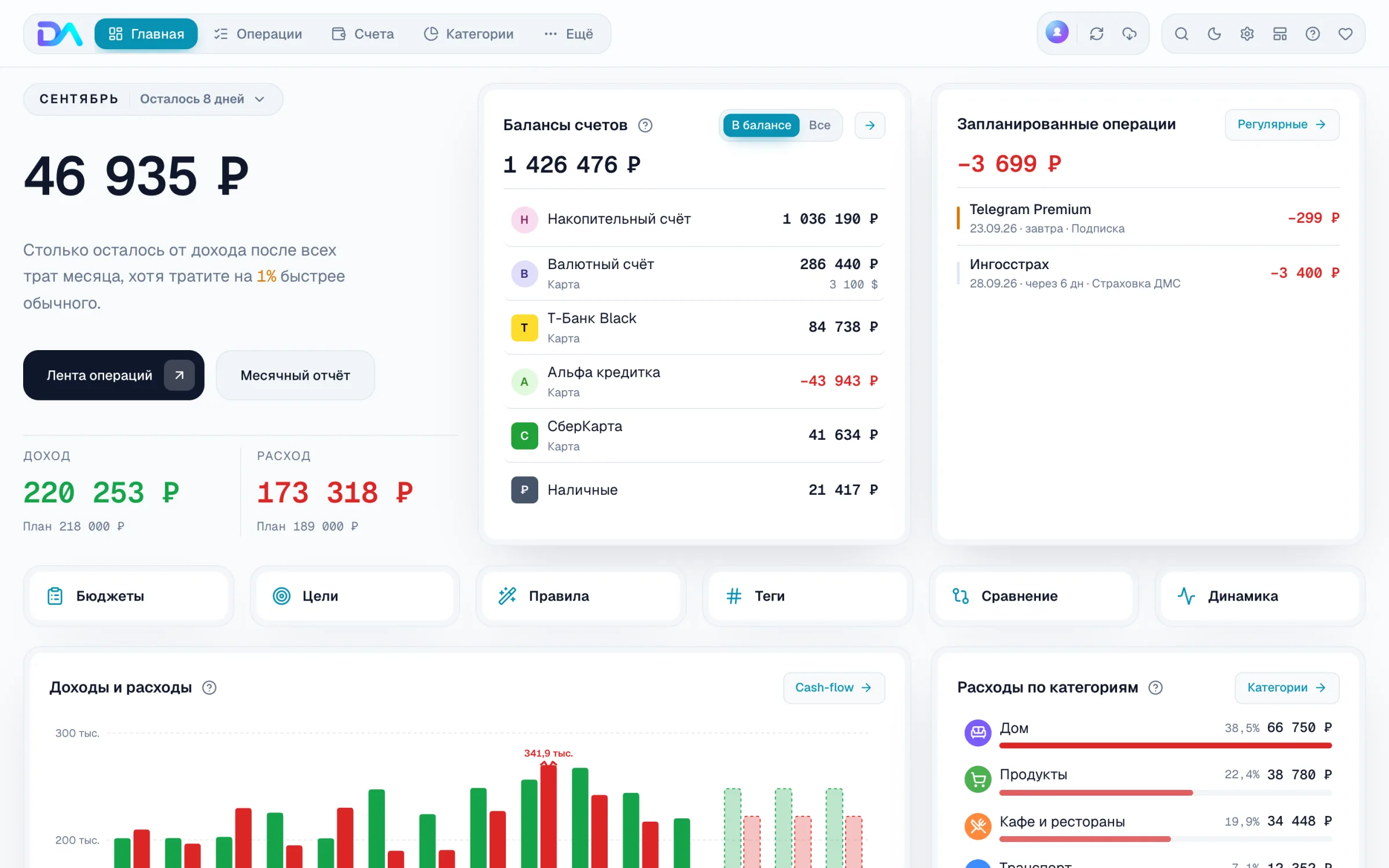Click the layout widgets icon
This screenshot has width=1389, height=868.
coord(1280,34)
